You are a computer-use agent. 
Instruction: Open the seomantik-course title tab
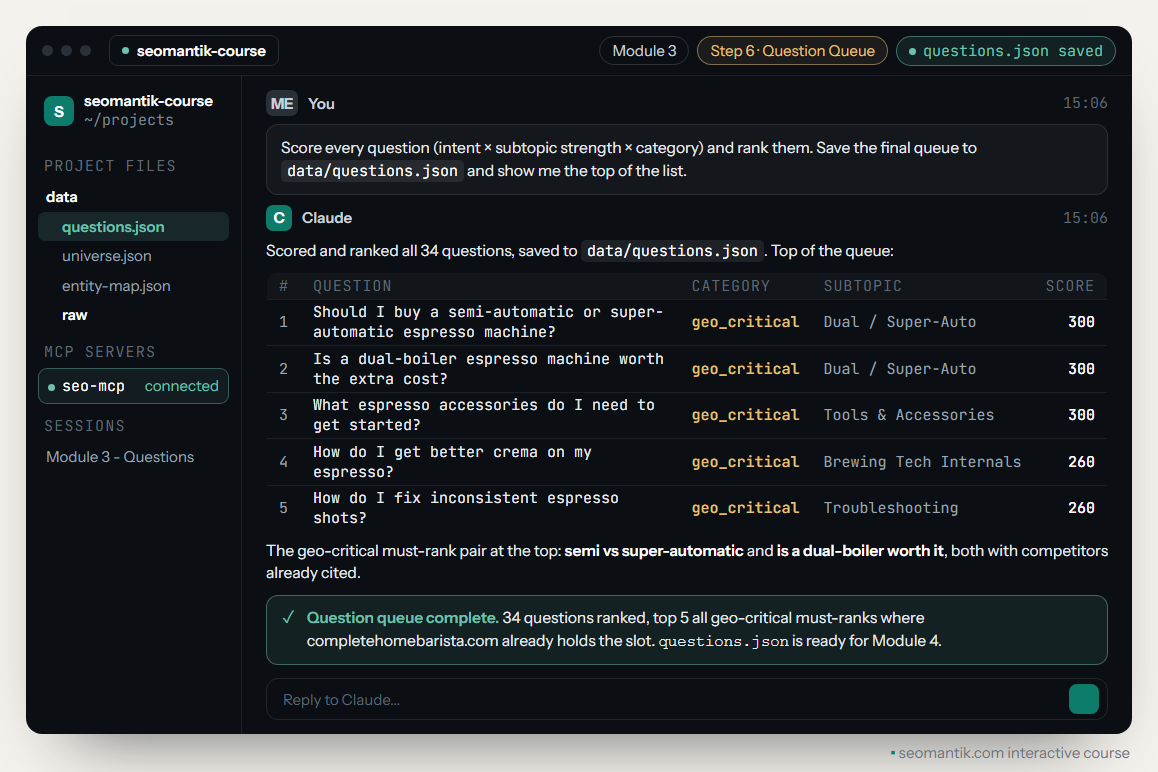[194, 51]
